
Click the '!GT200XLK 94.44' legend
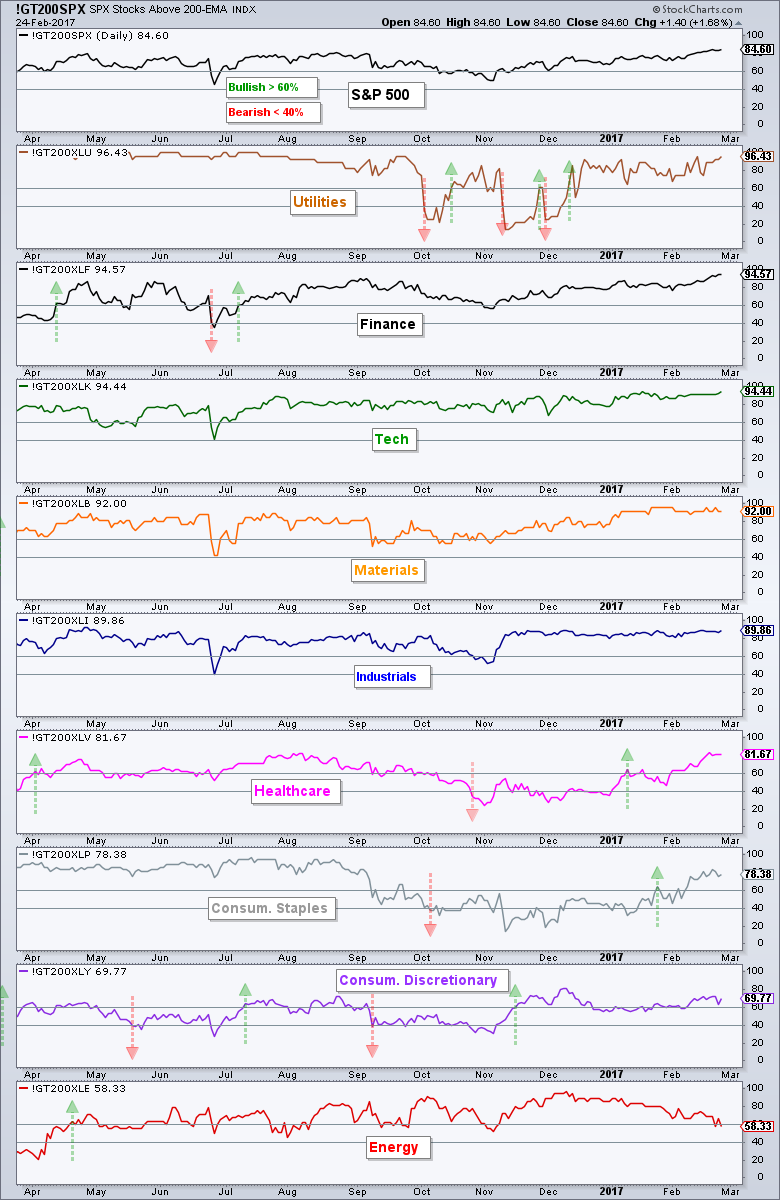click(75, 385)
